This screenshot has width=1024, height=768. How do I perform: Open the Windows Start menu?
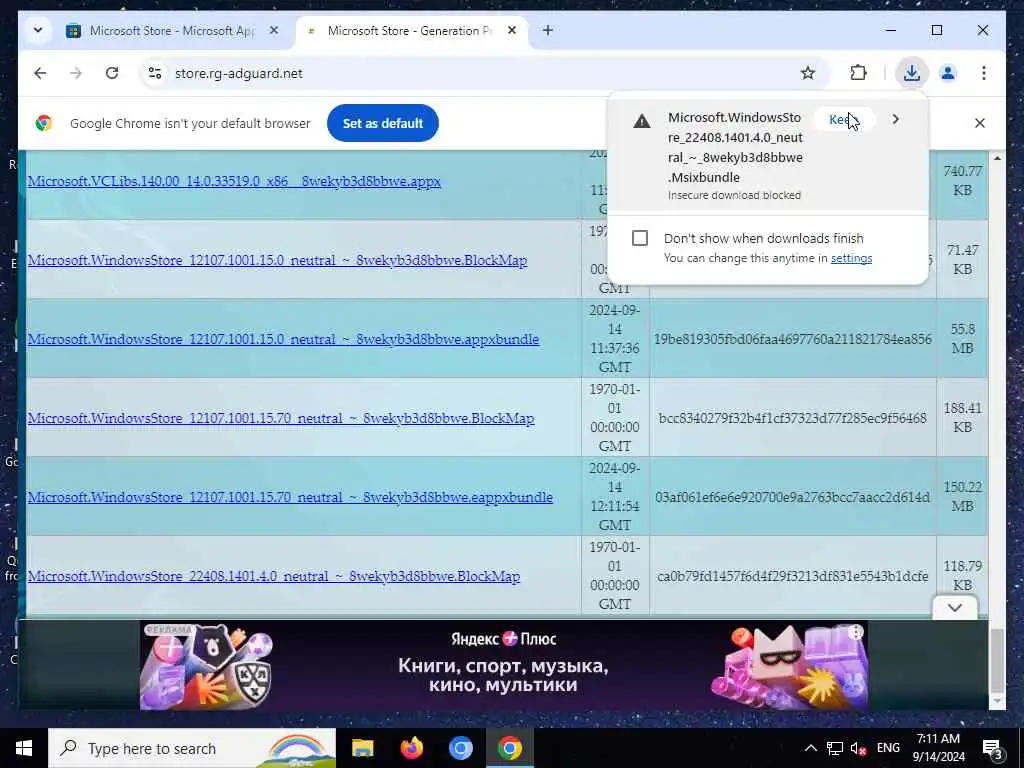pyautogui.click(x=24, y=748)
